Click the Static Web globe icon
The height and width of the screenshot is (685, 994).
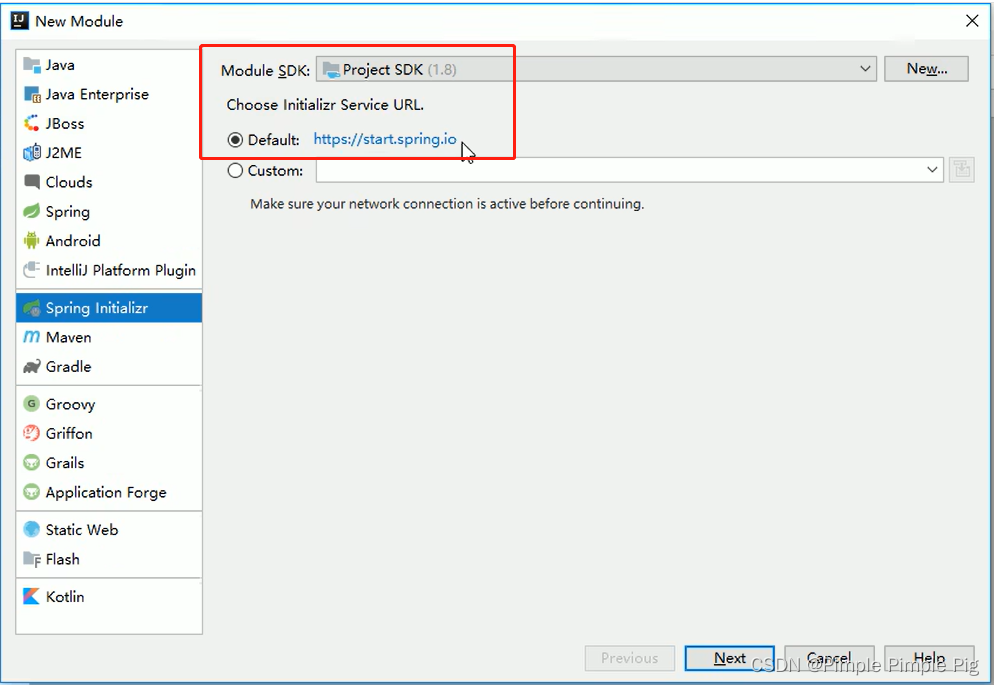pos(31,529)
